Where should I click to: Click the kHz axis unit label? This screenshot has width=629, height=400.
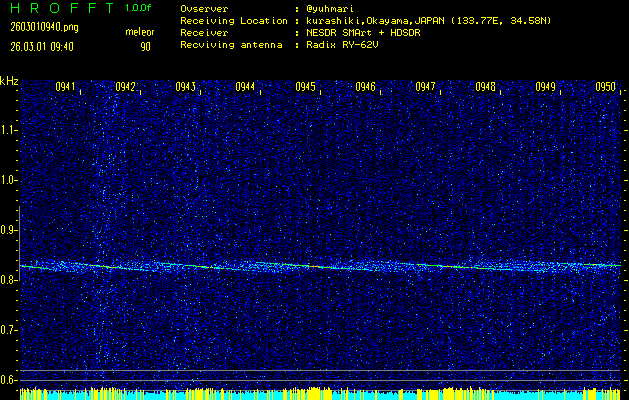point(9,81)
